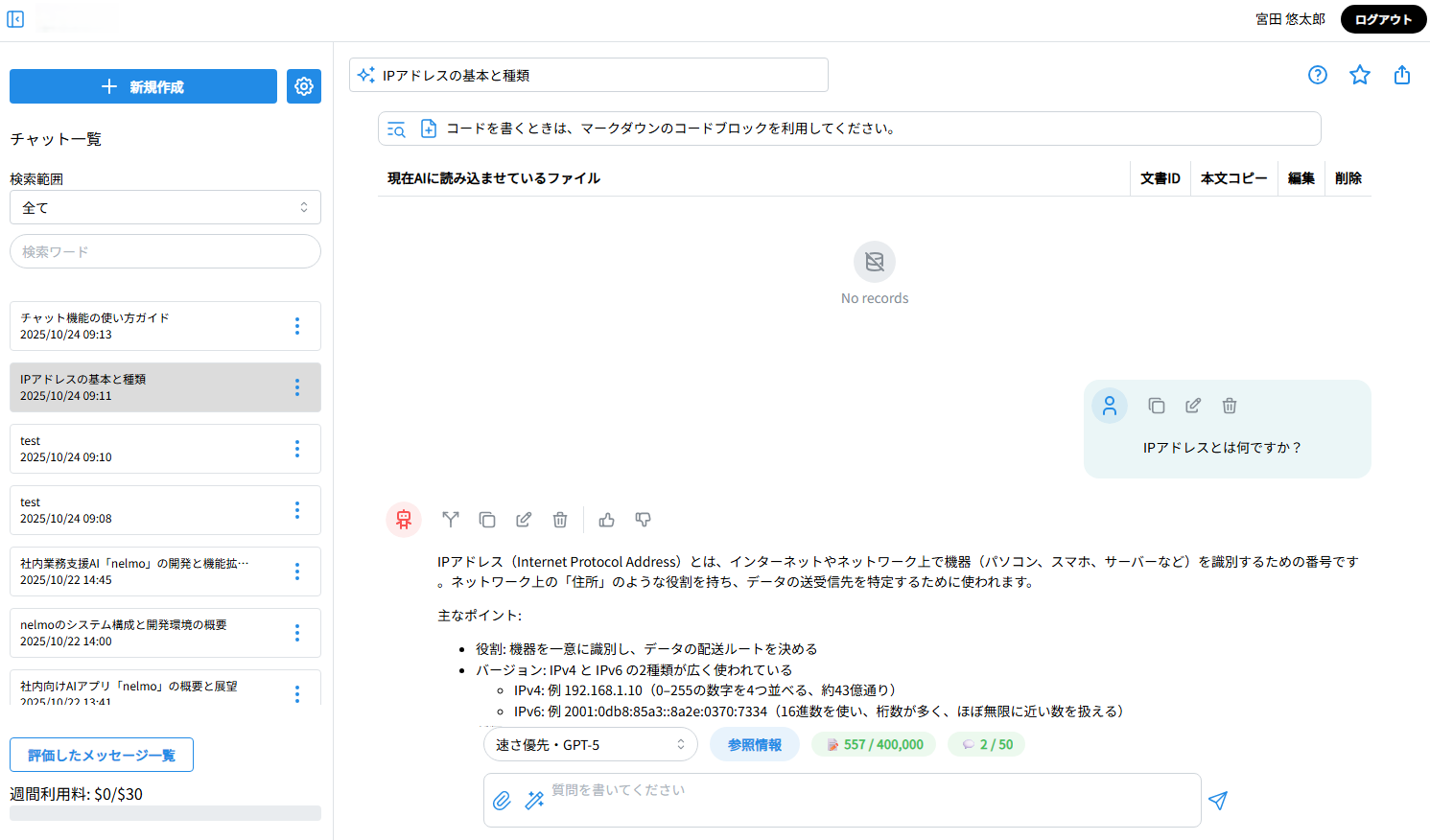Click the attach file paperclip icon
The image size is (1430, 840).
(502, 801)
